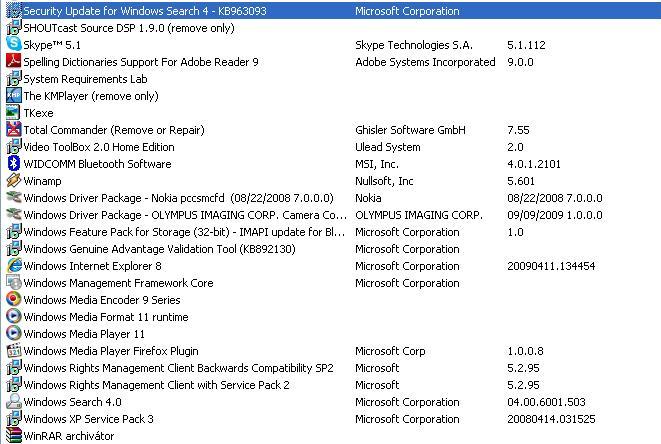661x444 pixels.
Task: Click the Total Commander icon
Action: click(x=13, y=129)
